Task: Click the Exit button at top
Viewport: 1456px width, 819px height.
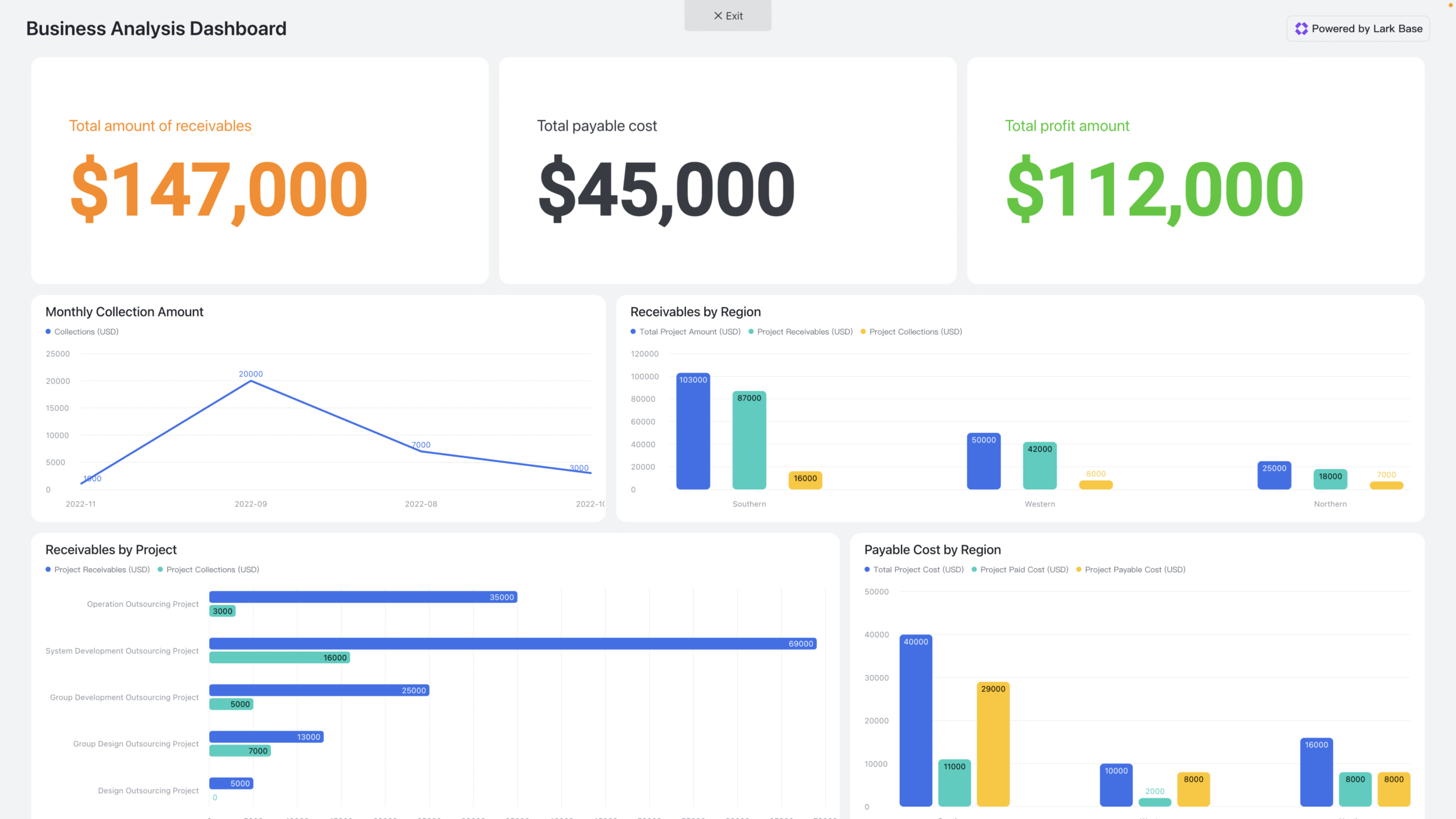Action: 727,16
